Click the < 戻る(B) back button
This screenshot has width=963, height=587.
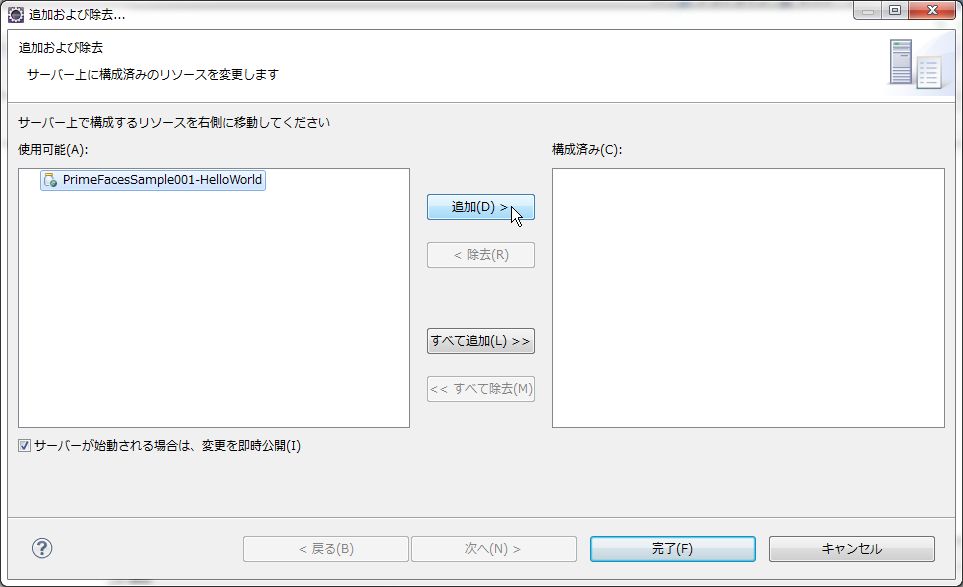point(326,549)
